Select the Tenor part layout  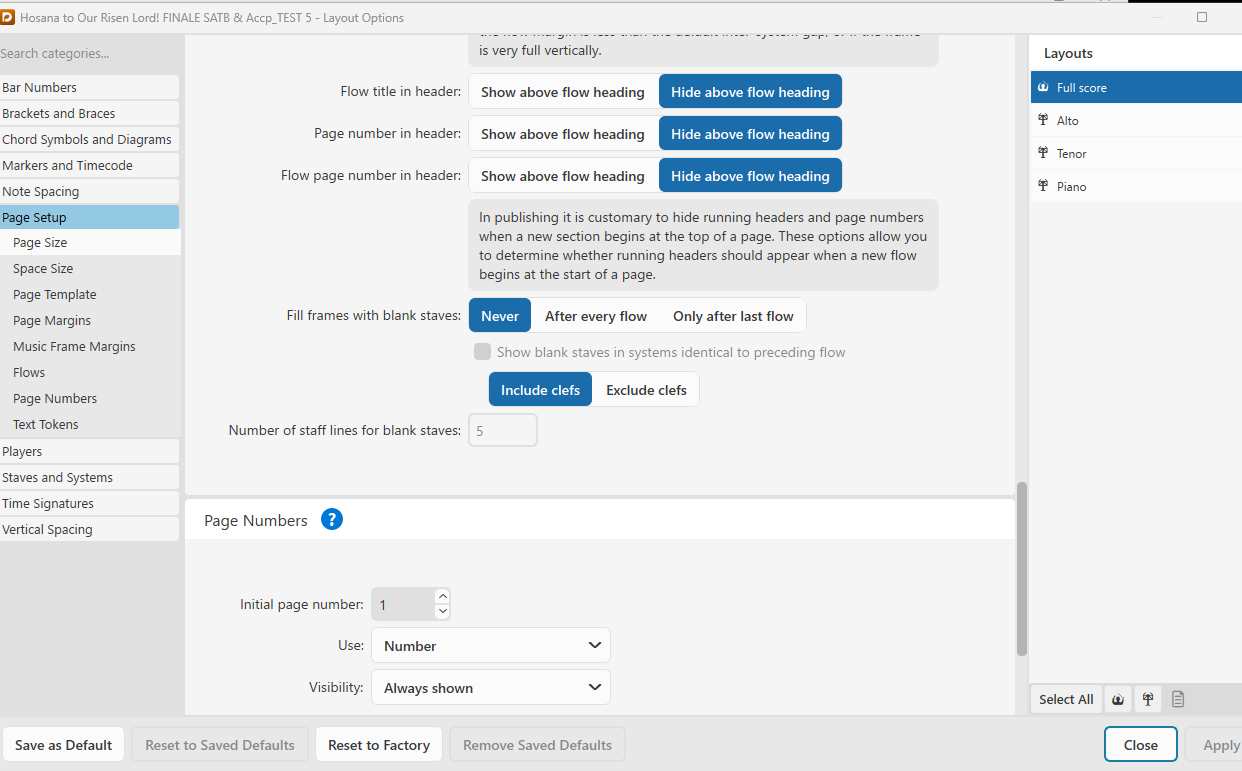point(1071,154)
